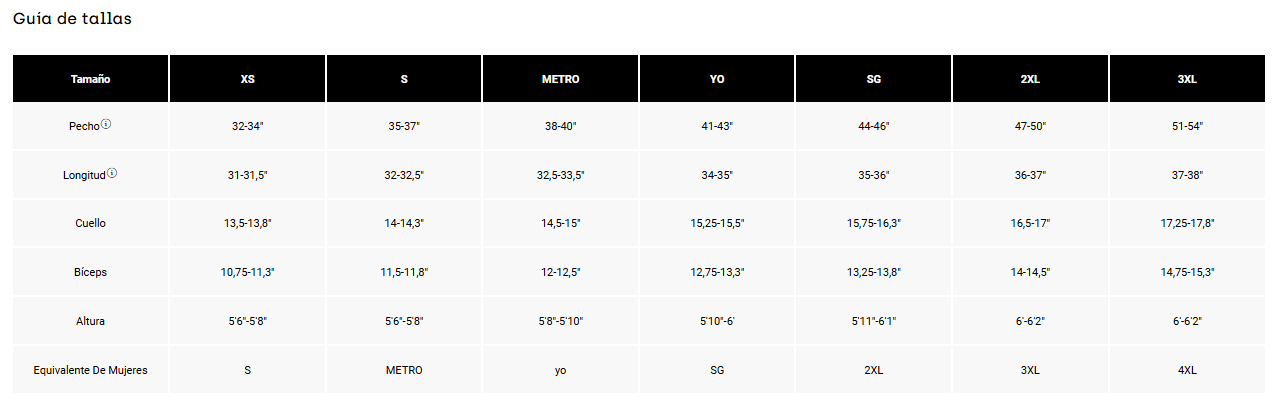Image resolution: width=1280 pixels, height=414 pixels.
Task: Click the Cuello row label
Action: click(90, 223)
